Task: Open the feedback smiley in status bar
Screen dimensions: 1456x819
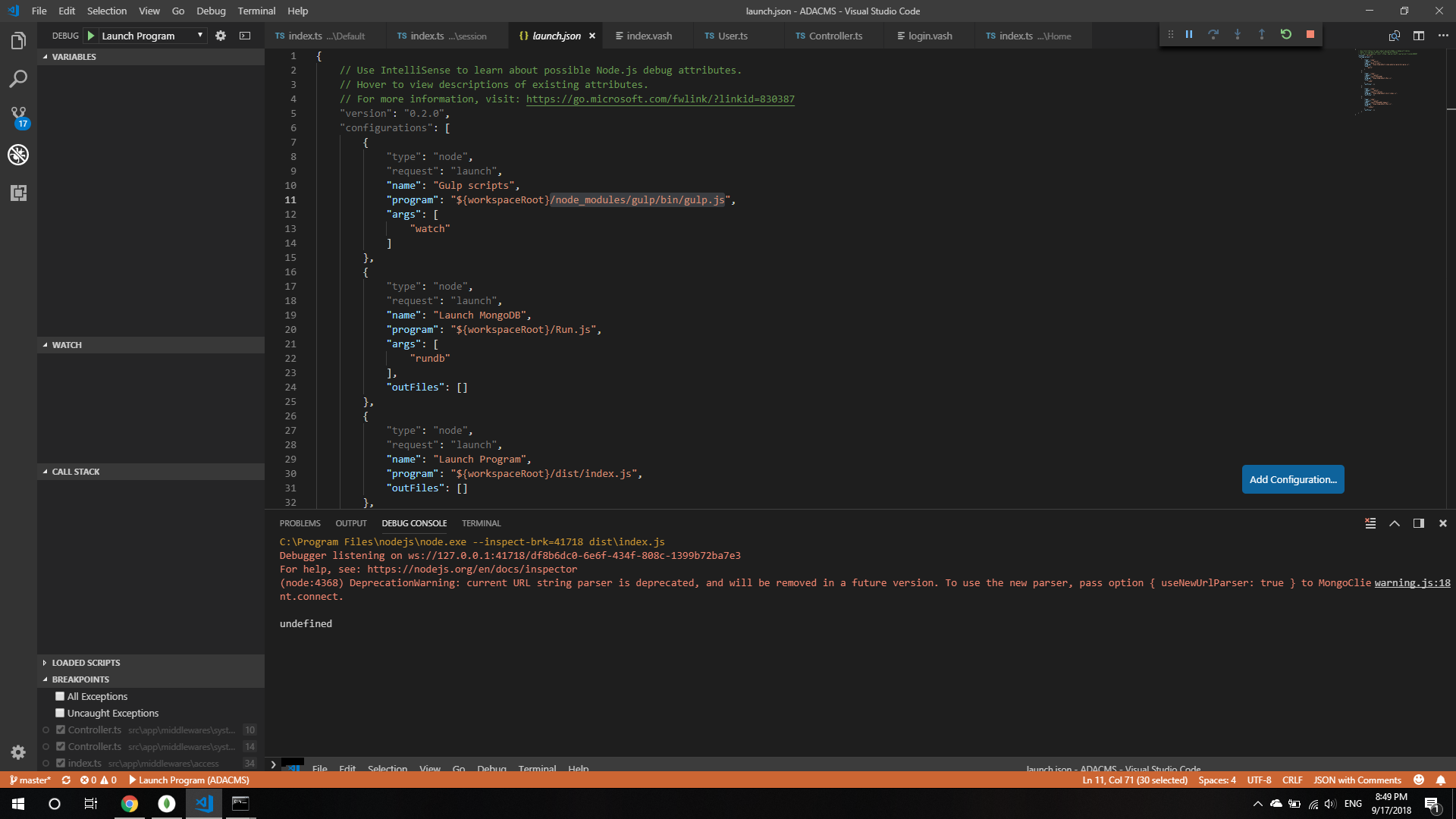Action: point(1419,780)
